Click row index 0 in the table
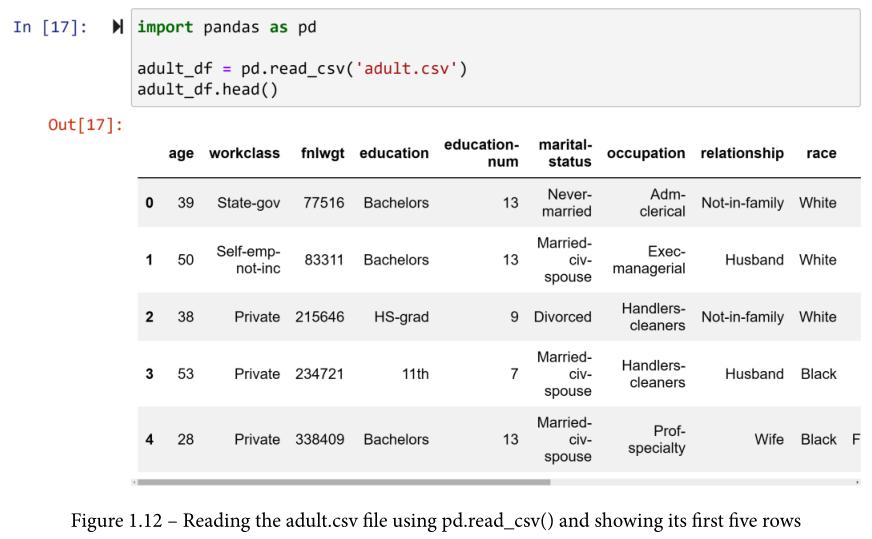The image size is (872, 539). point(149,203)
